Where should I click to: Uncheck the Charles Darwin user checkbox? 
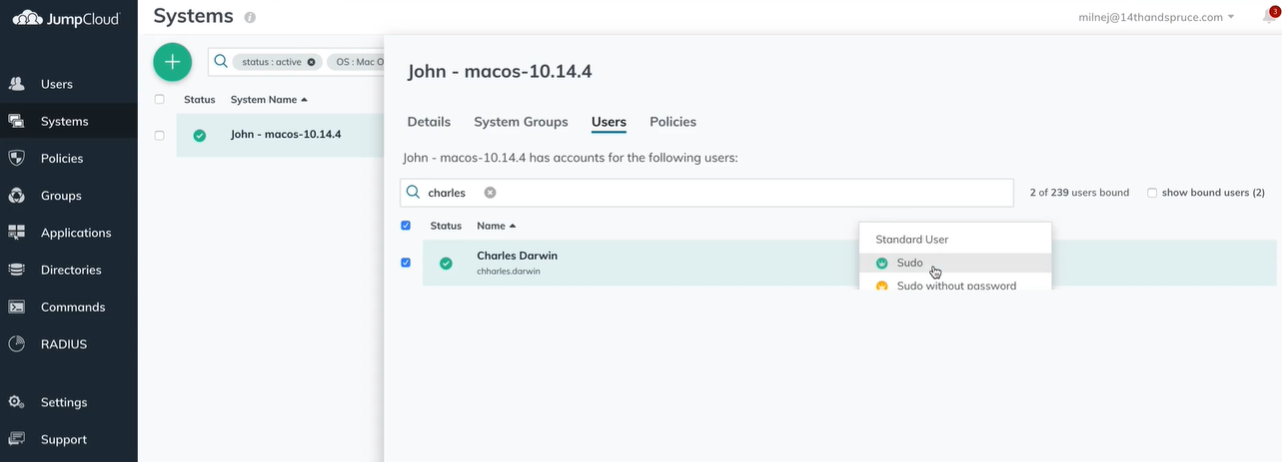tap(405, 263)
